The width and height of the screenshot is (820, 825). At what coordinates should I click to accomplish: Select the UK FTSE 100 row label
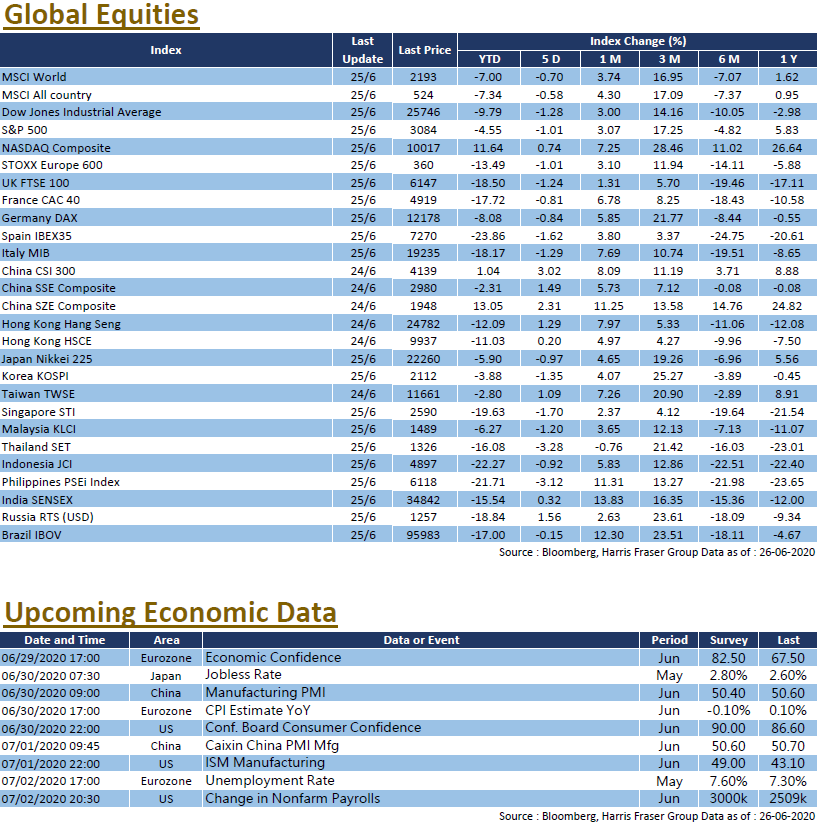[36, 183]
